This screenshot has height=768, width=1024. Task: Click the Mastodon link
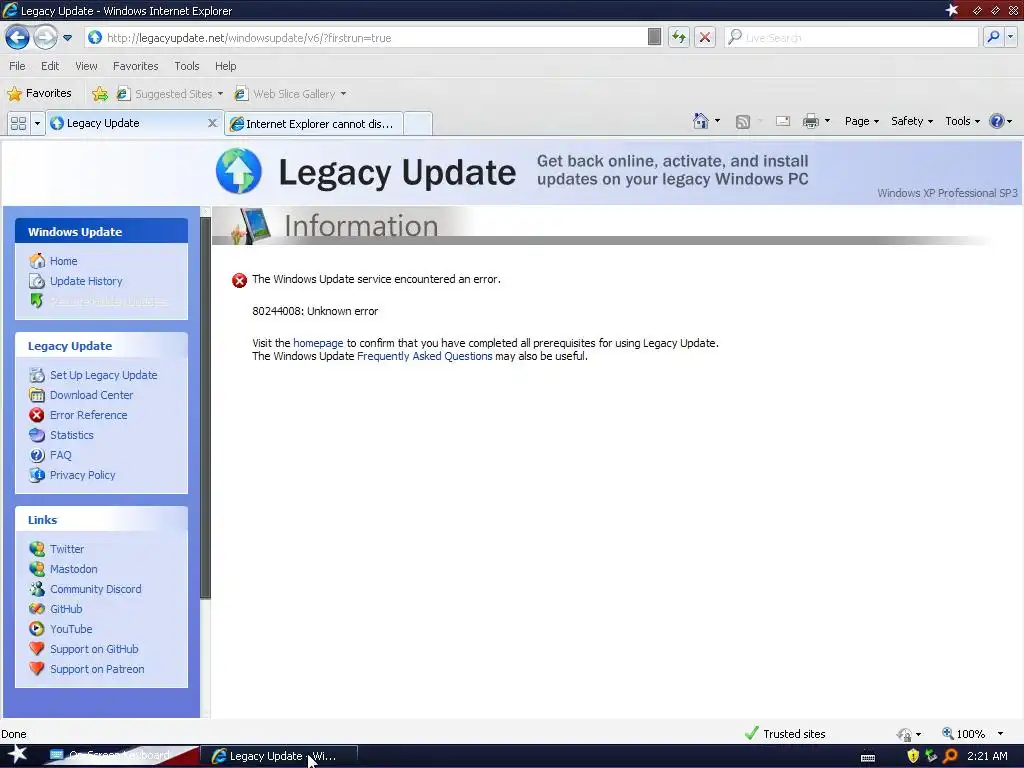[73, 569]
